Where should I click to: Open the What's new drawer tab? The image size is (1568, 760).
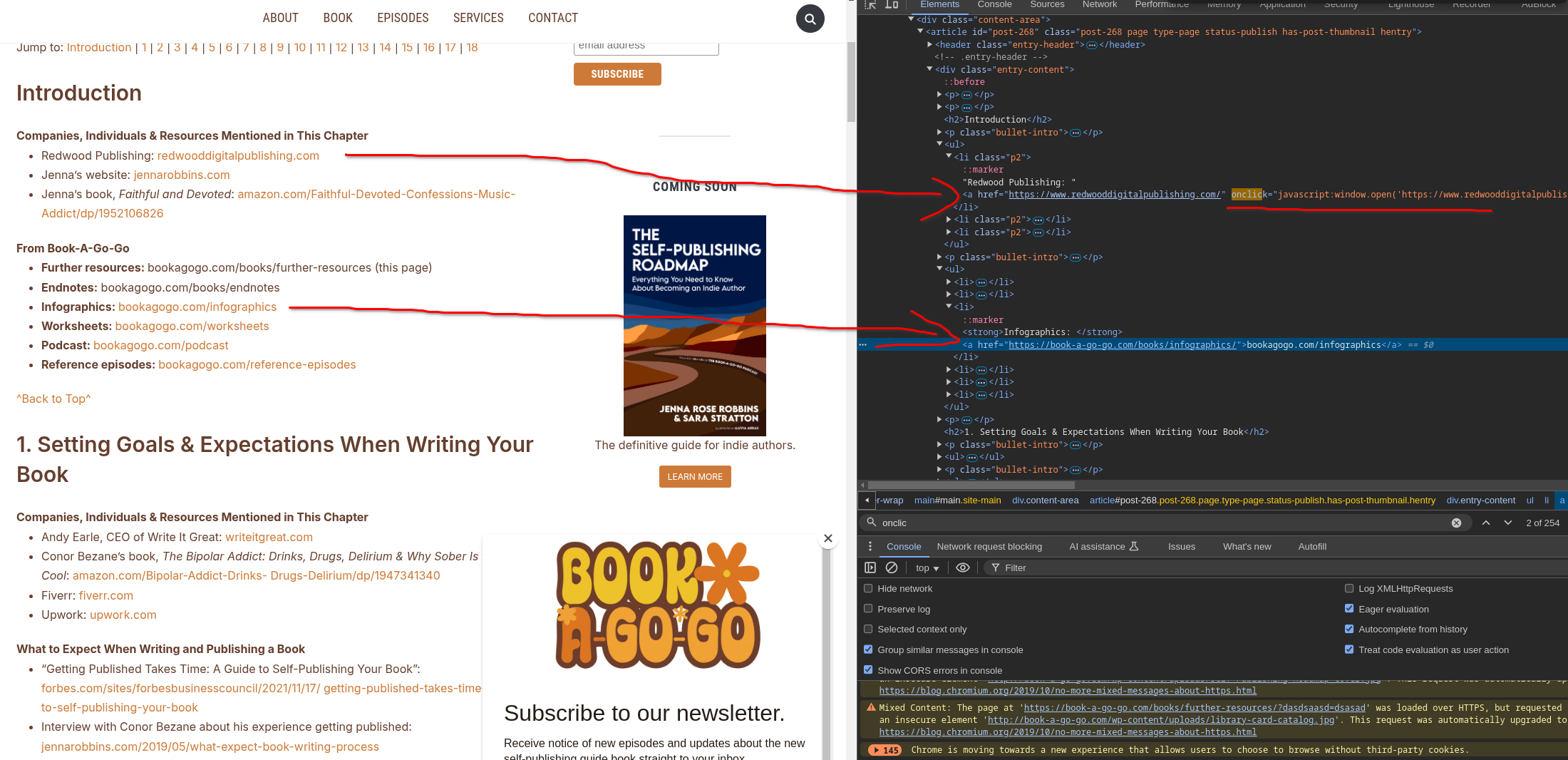coord(1247,546)
